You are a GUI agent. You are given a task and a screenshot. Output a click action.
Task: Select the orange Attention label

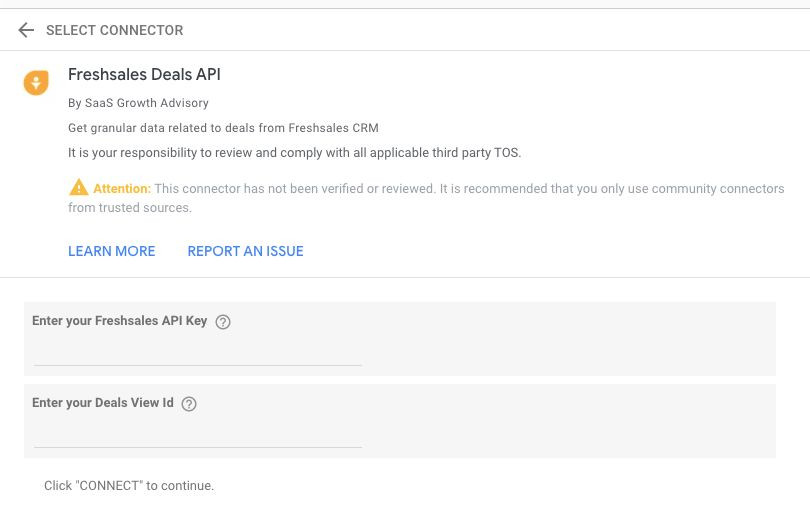tap(122, 189)
